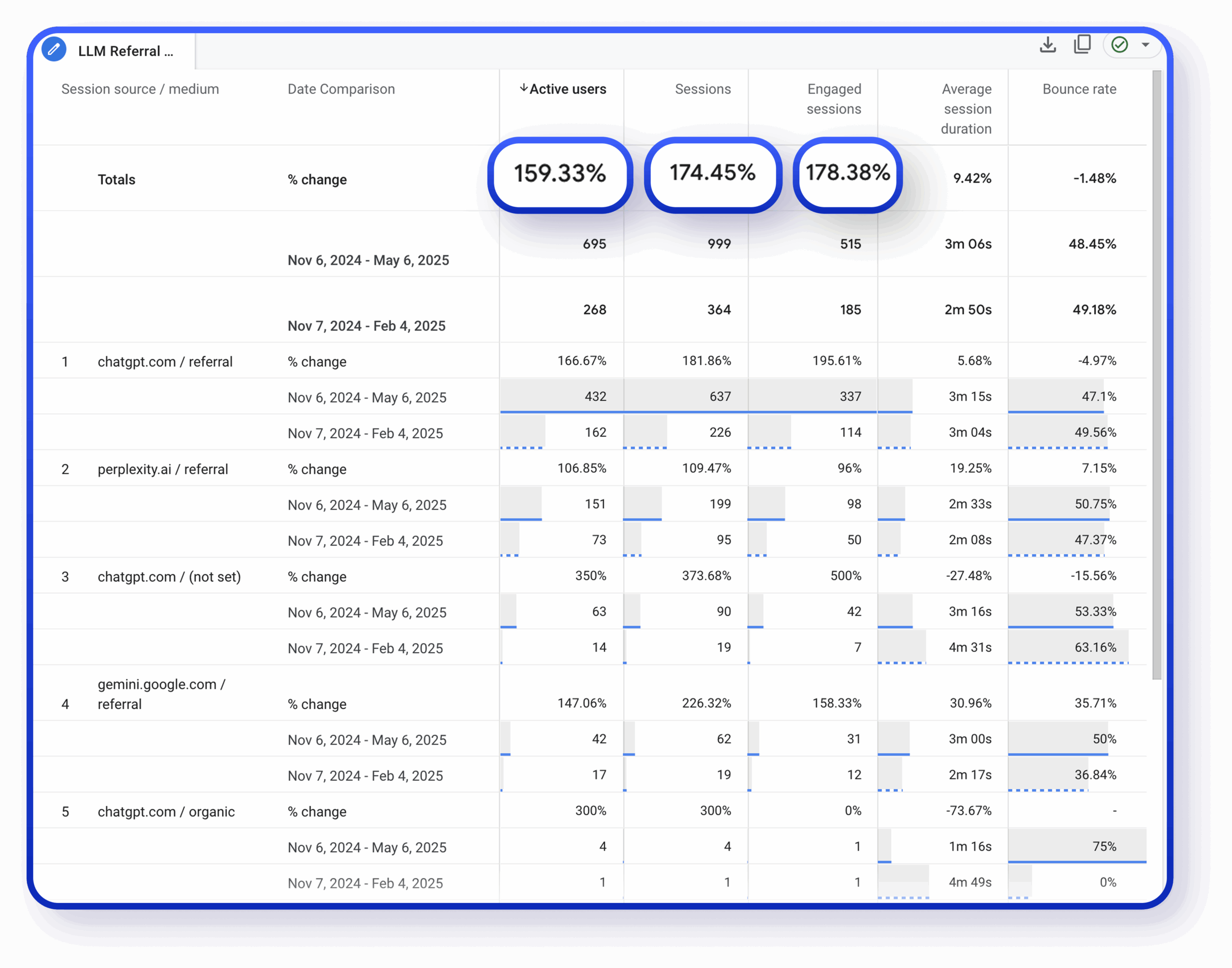Download the report with the download icon

1048,45
